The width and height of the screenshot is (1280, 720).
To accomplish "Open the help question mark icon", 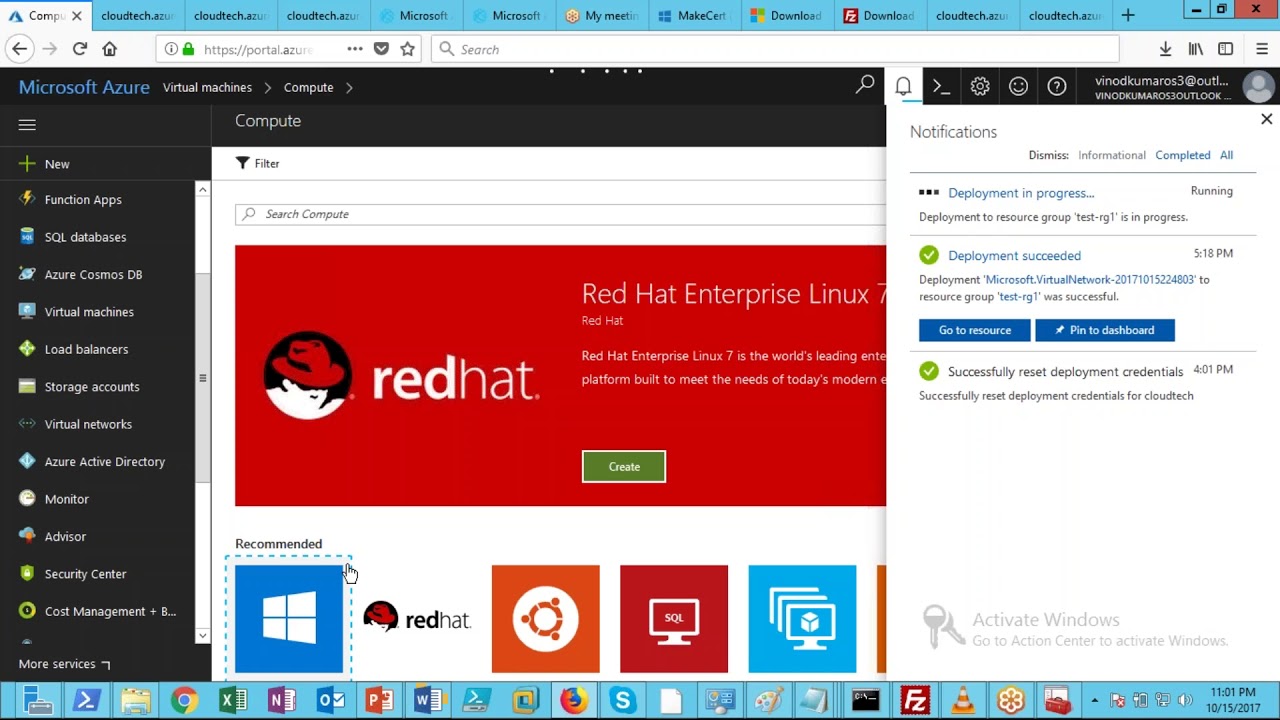I will click(x=1057, y=87).
